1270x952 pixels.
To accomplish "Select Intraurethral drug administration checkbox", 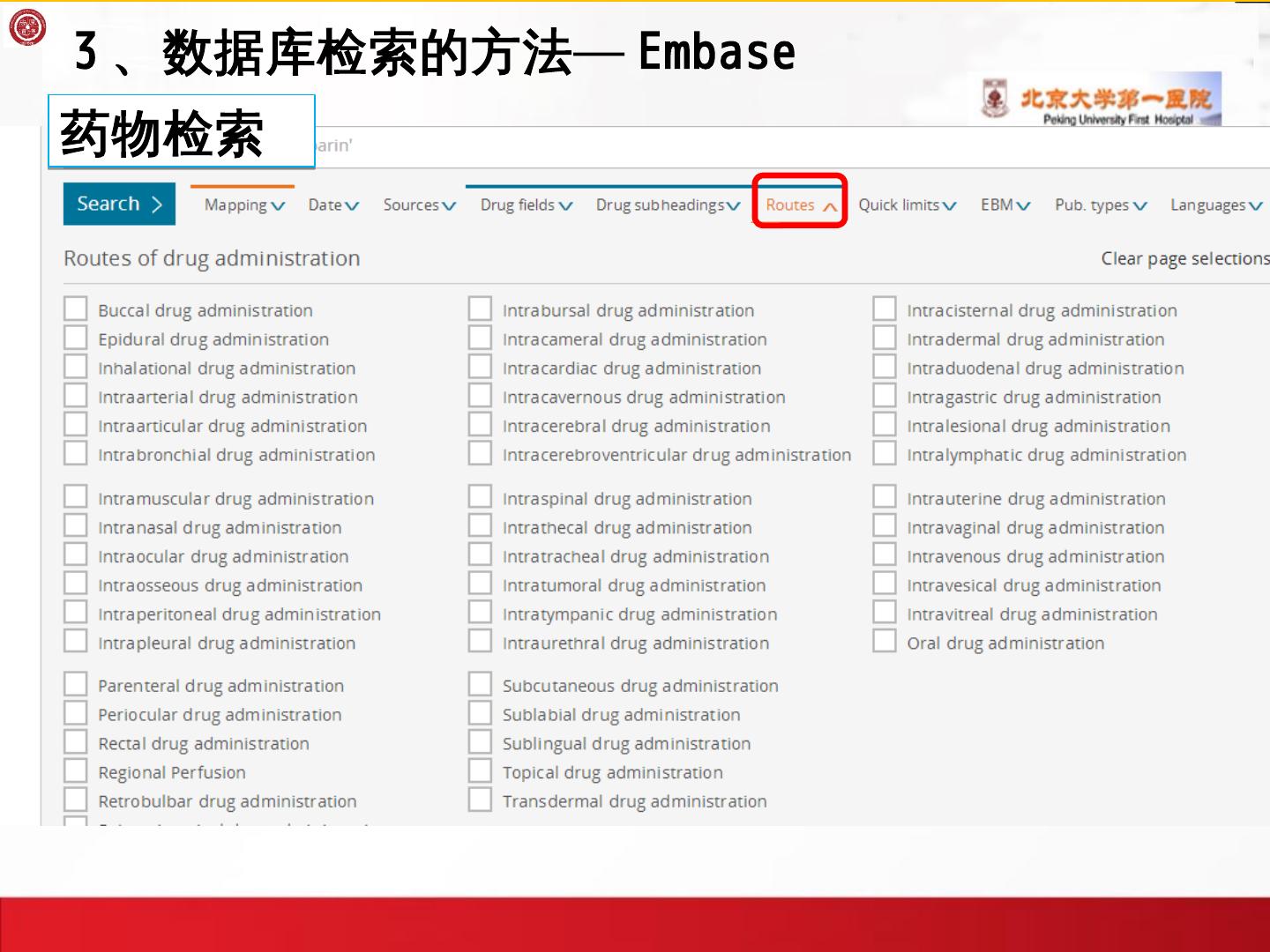I will pyautogui.click(x=480, y=643).
